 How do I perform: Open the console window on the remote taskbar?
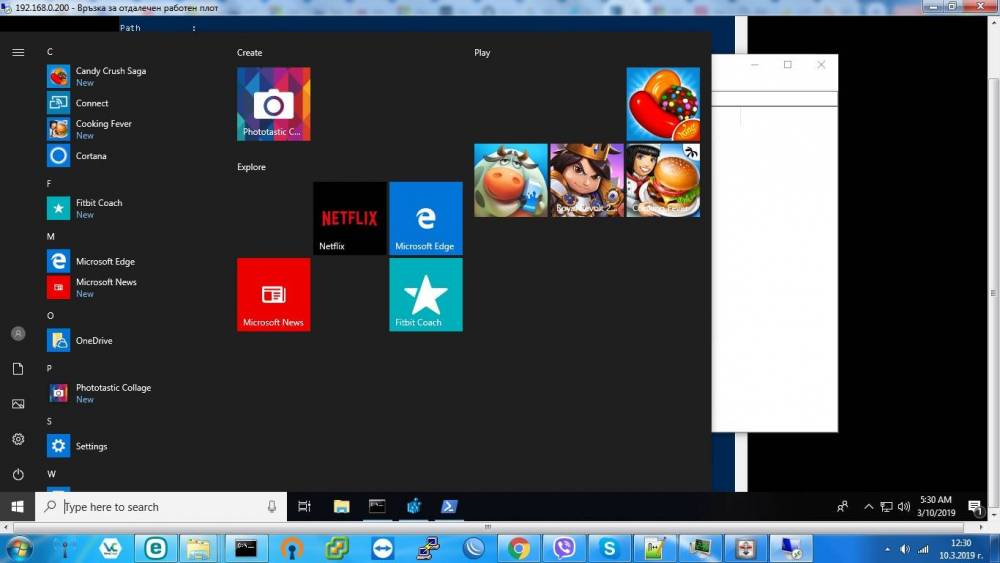[x=377, y=507]
